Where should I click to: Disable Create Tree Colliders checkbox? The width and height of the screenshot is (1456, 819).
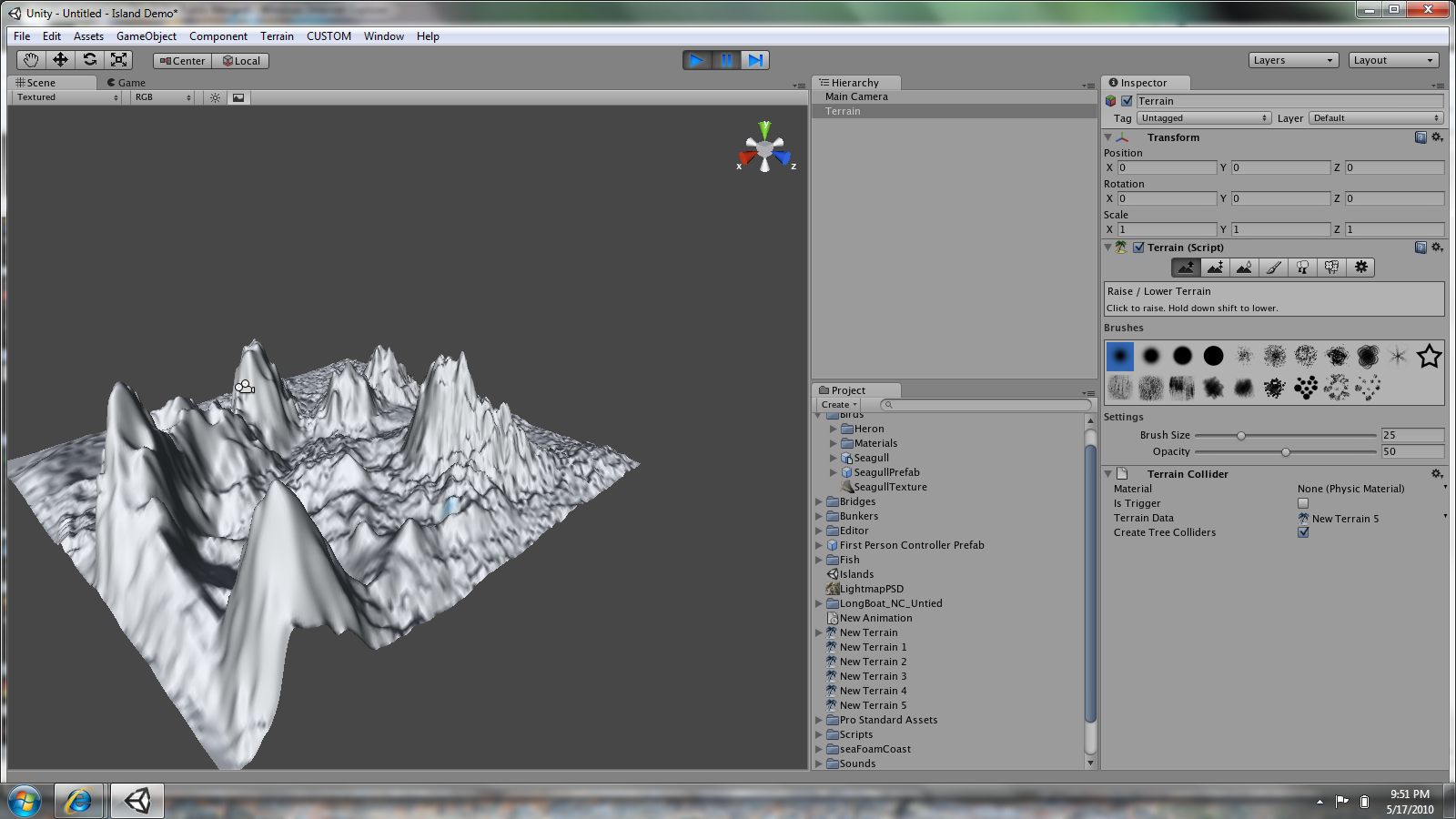click(1303, 532)
